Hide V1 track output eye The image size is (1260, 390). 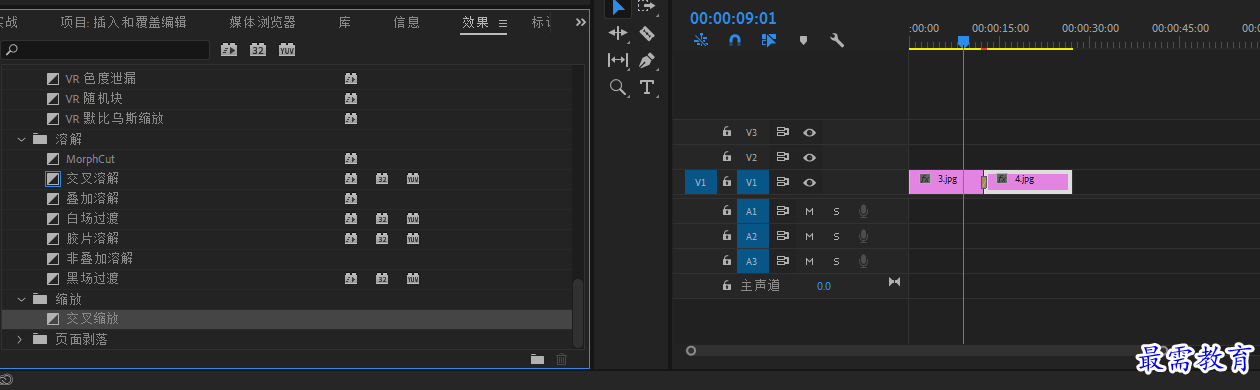tap(810, 182)
